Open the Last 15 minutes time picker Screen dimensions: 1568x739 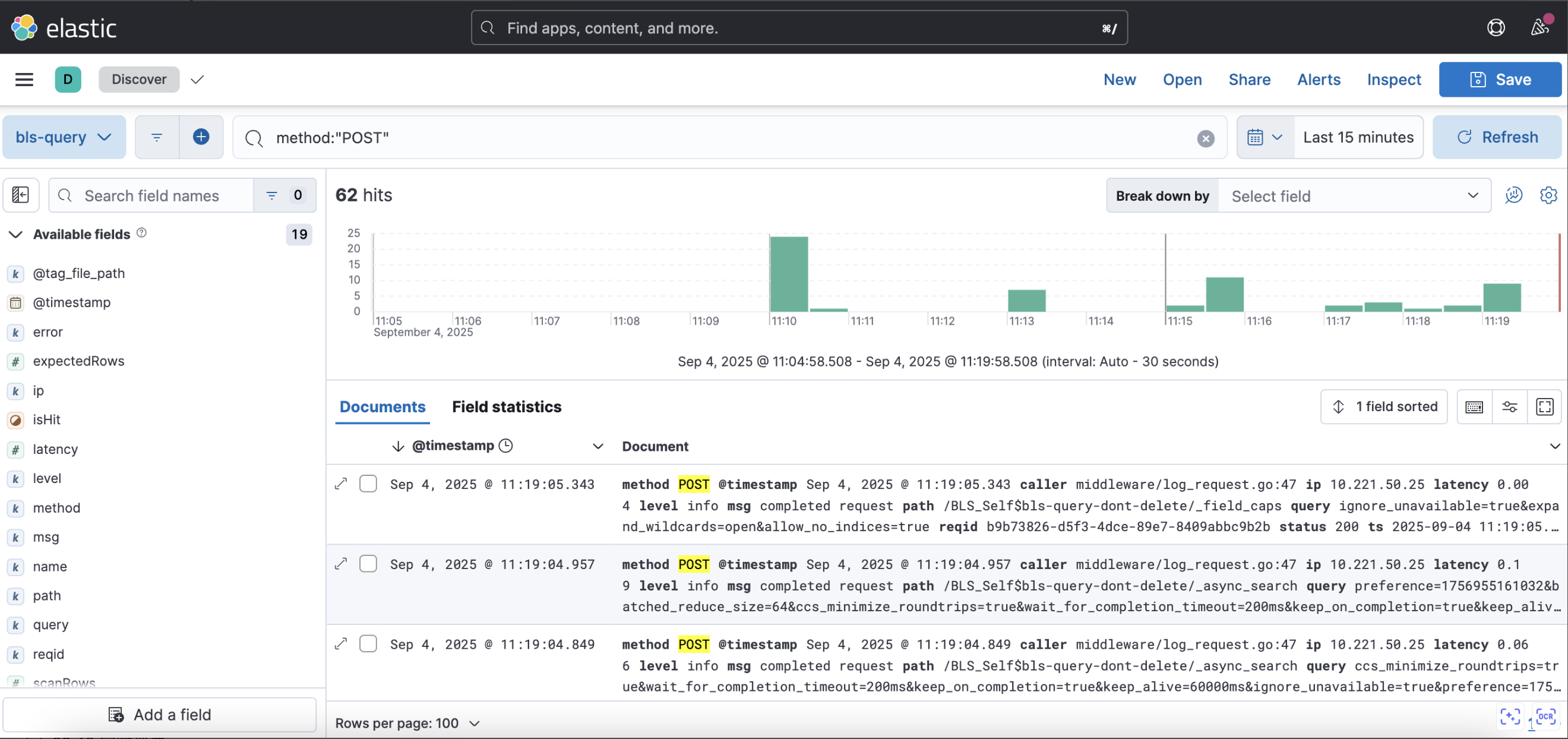coord(1358,137)
